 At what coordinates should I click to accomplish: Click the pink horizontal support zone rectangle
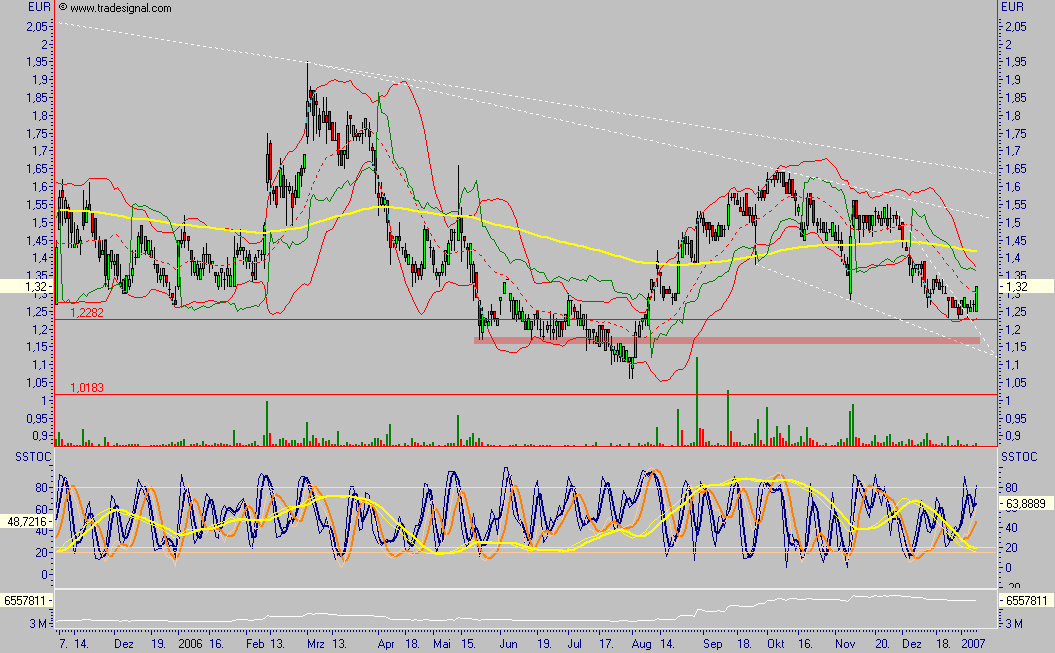pos(727,341)
